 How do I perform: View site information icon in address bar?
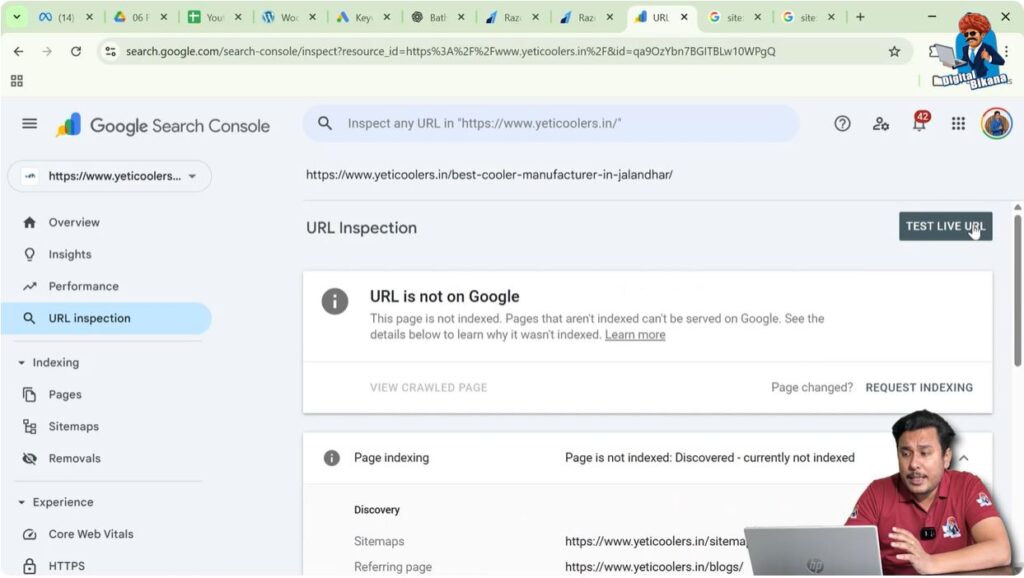coord(110,51)
